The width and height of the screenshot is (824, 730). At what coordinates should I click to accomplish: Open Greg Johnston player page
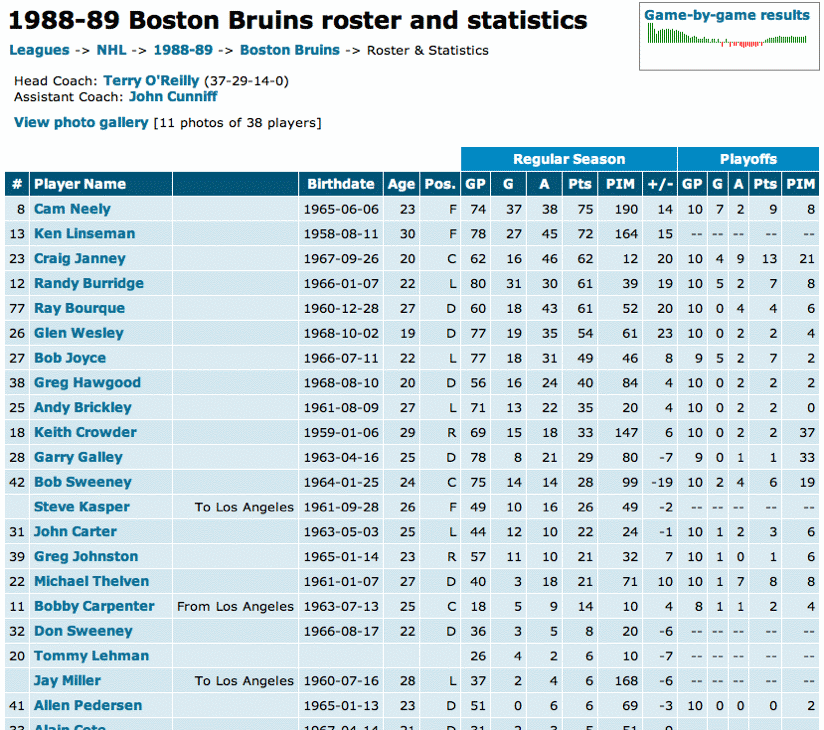pos(86,557)
